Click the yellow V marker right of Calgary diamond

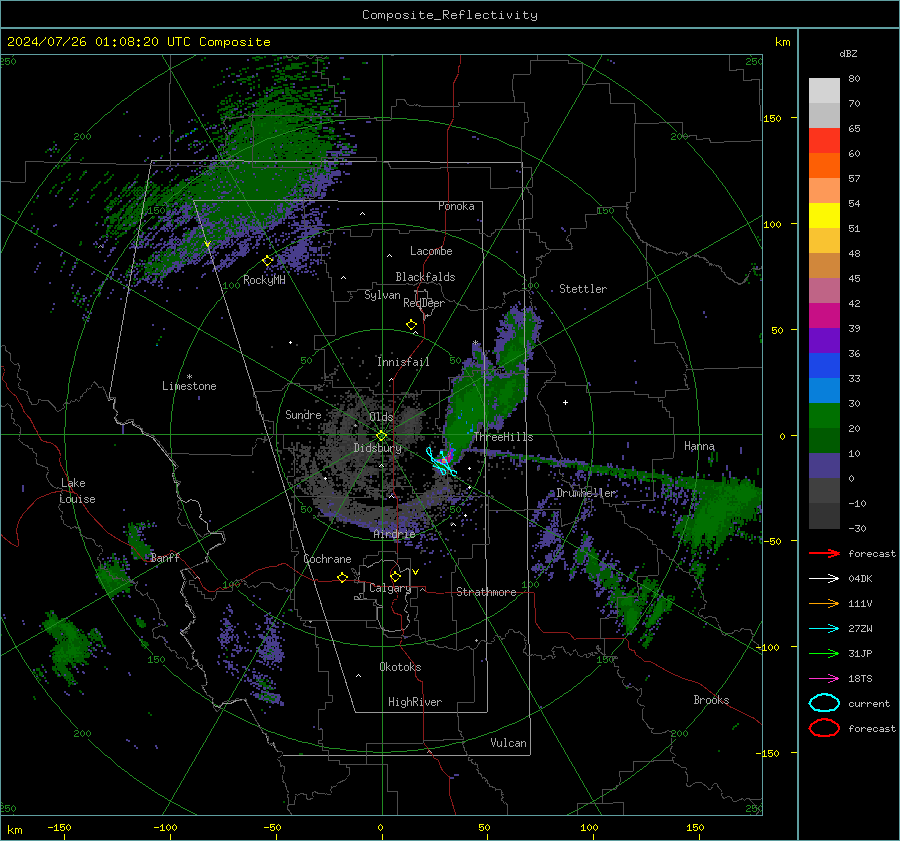tap(415, 572)
